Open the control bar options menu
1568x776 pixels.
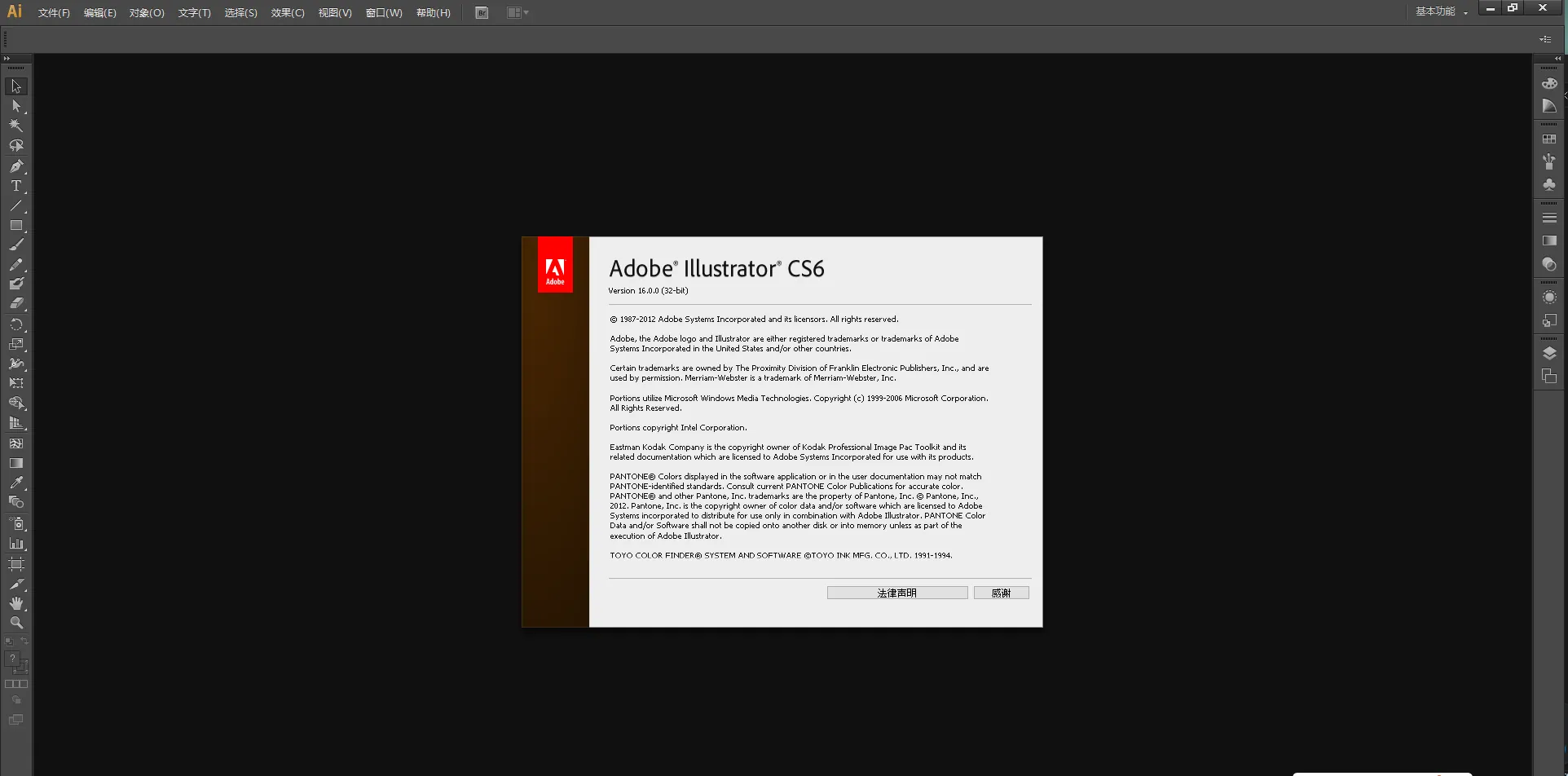coord(1545,39)
